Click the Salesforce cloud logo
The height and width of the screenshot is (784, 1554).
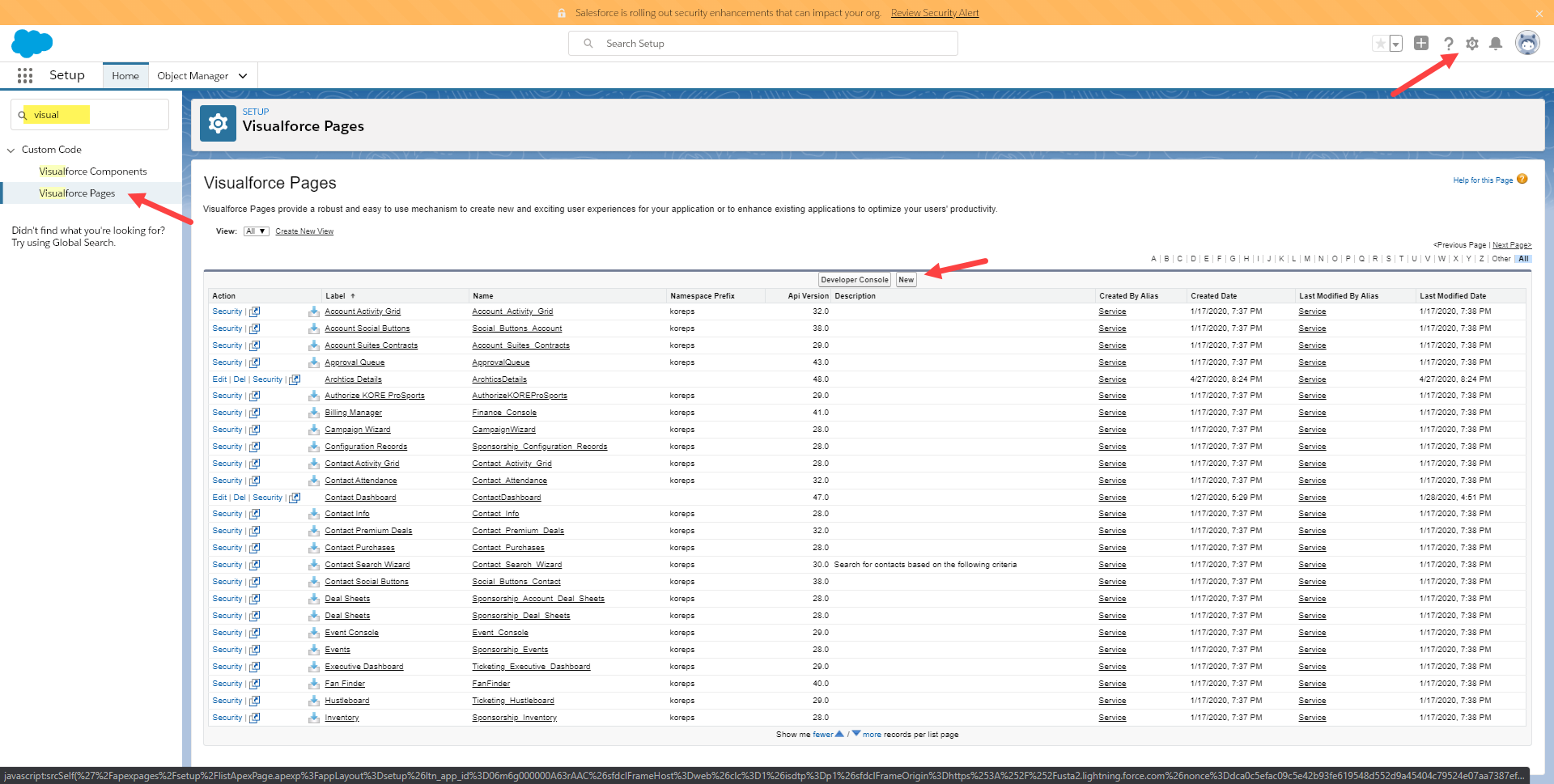32,43
